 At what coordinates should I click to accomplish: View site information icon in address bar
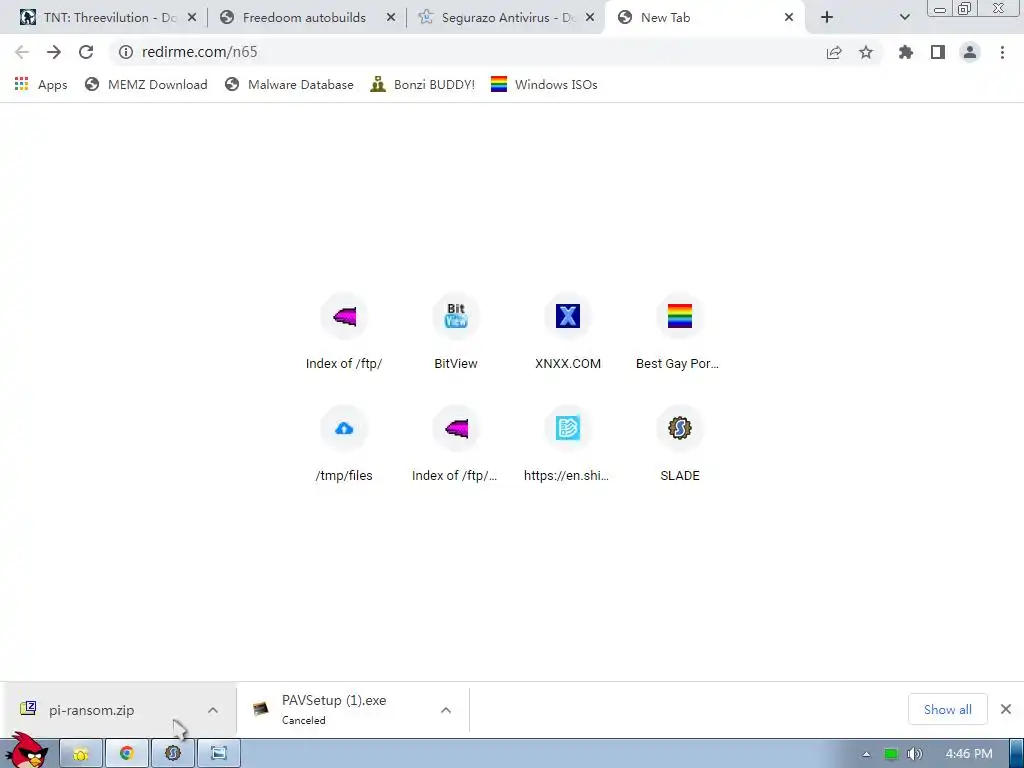[x=125, y=52]
